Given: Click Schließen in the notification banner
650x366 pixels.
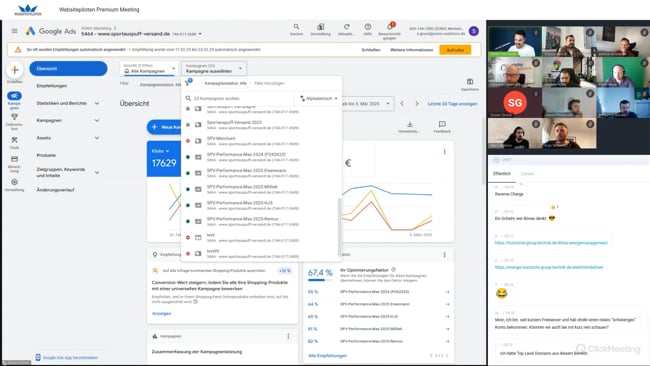Looking at the screenshot, I should [371, 50].
